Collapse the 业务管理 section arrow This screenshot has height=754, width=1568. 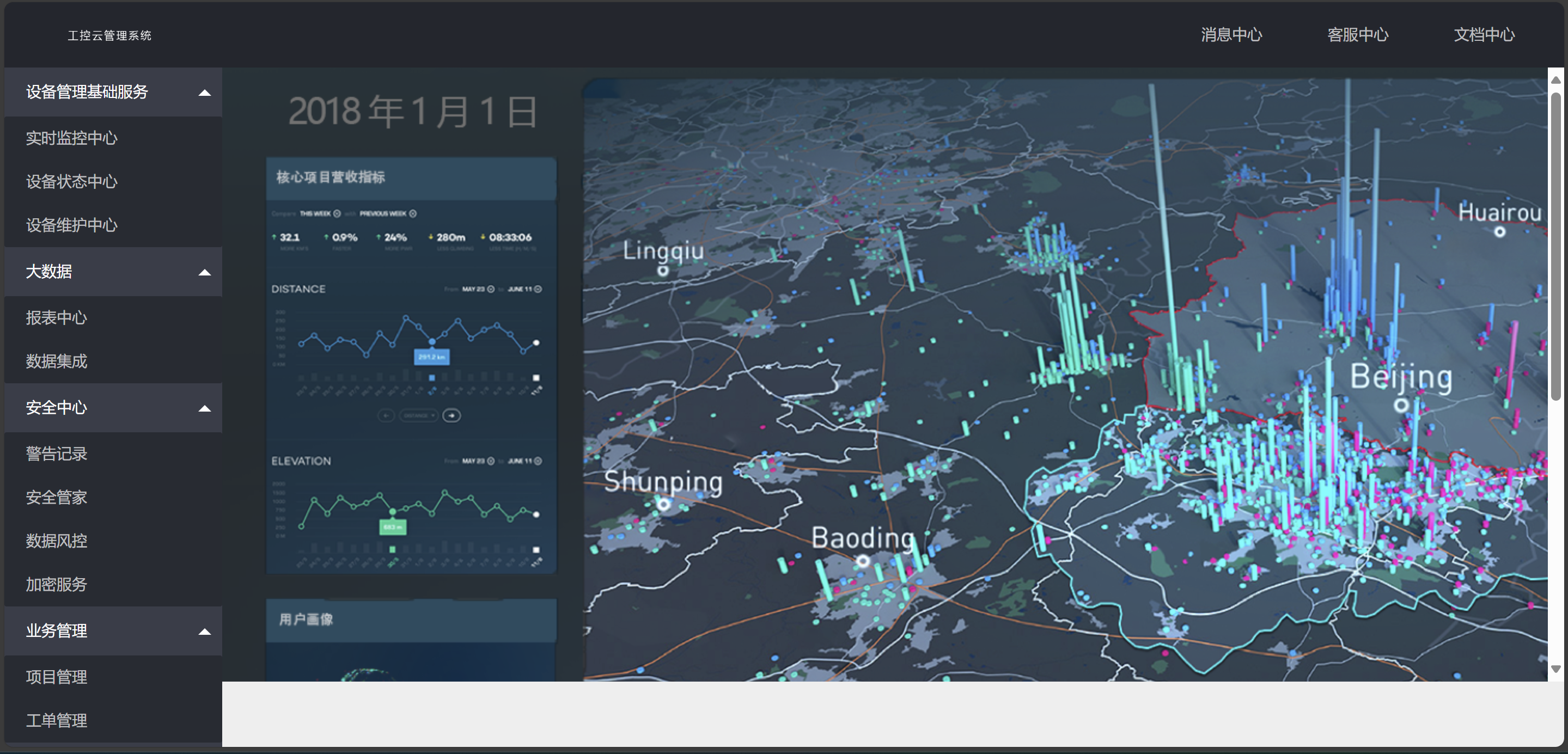205,632
